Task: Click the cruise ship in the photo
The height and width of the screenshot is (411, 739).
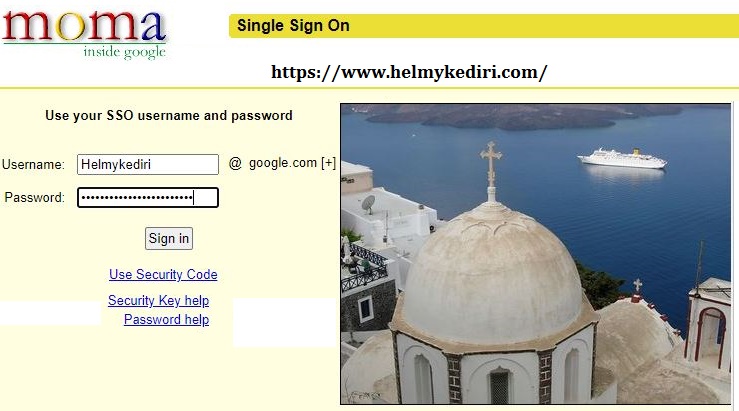Action: pyautogui.click(x=622, y=158)
